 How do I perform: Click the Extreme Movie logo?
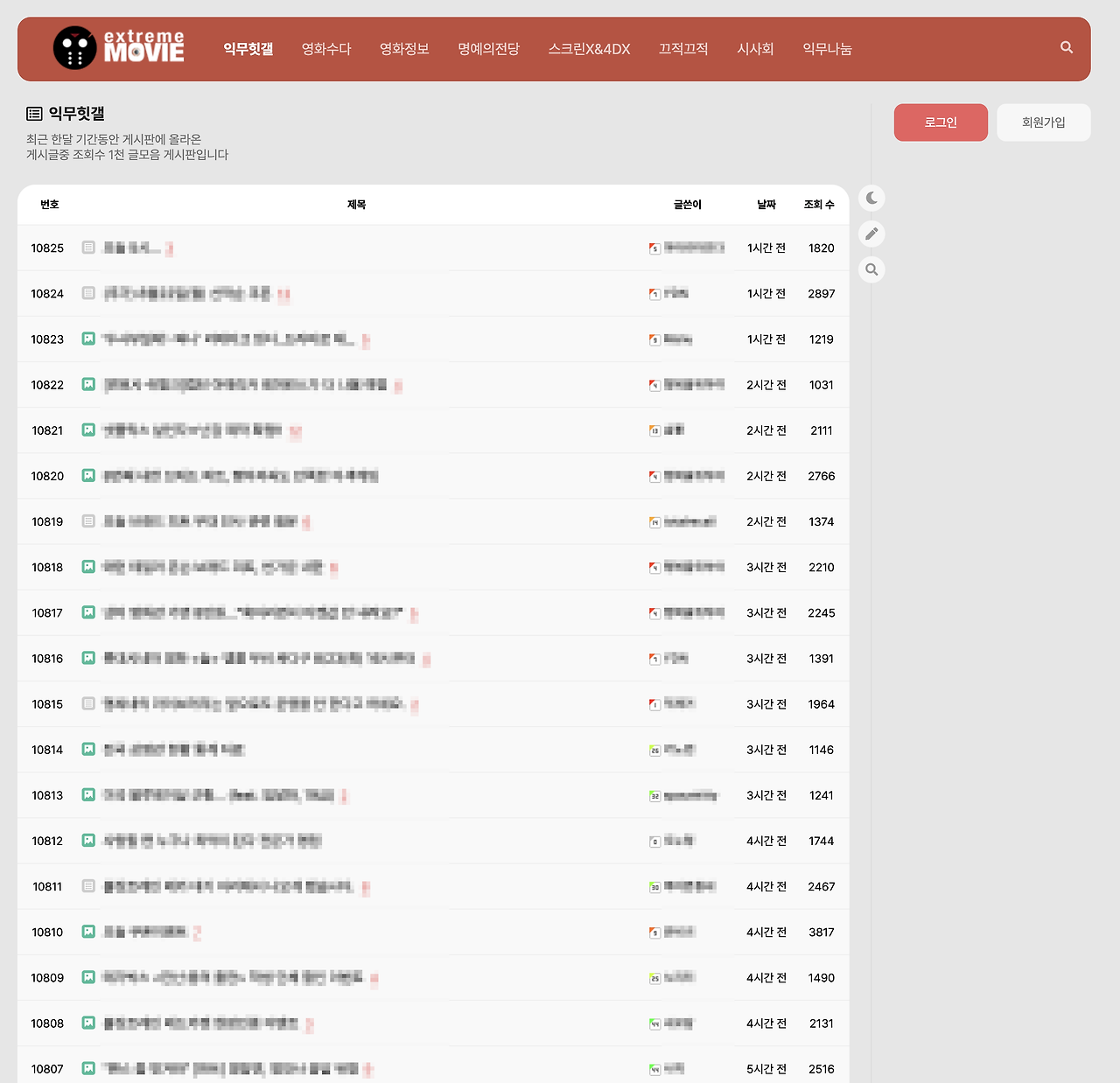[118, 49]
